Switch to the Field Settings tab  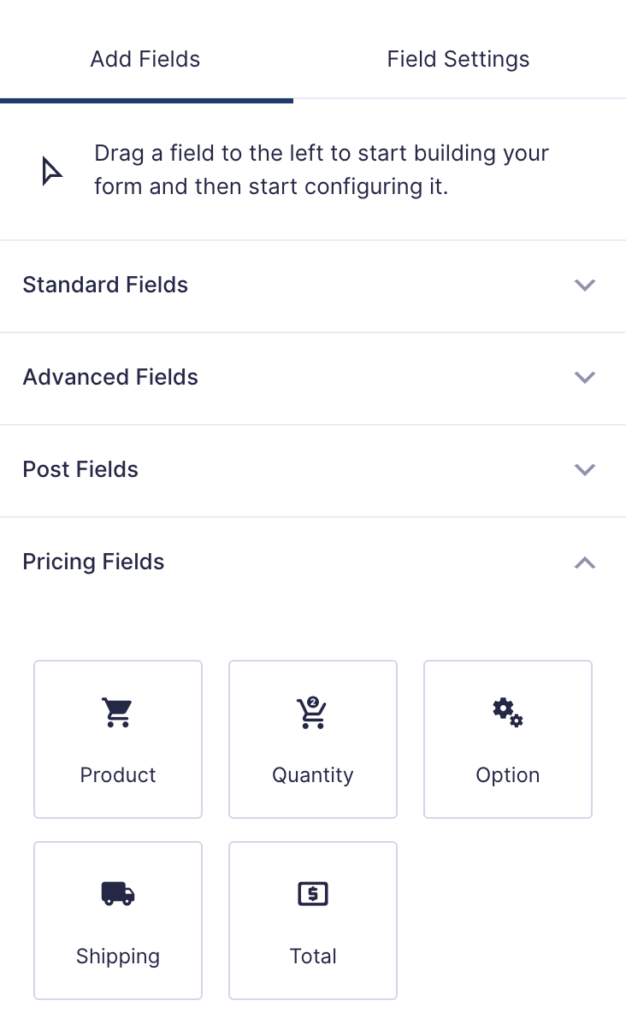point(457,59)
